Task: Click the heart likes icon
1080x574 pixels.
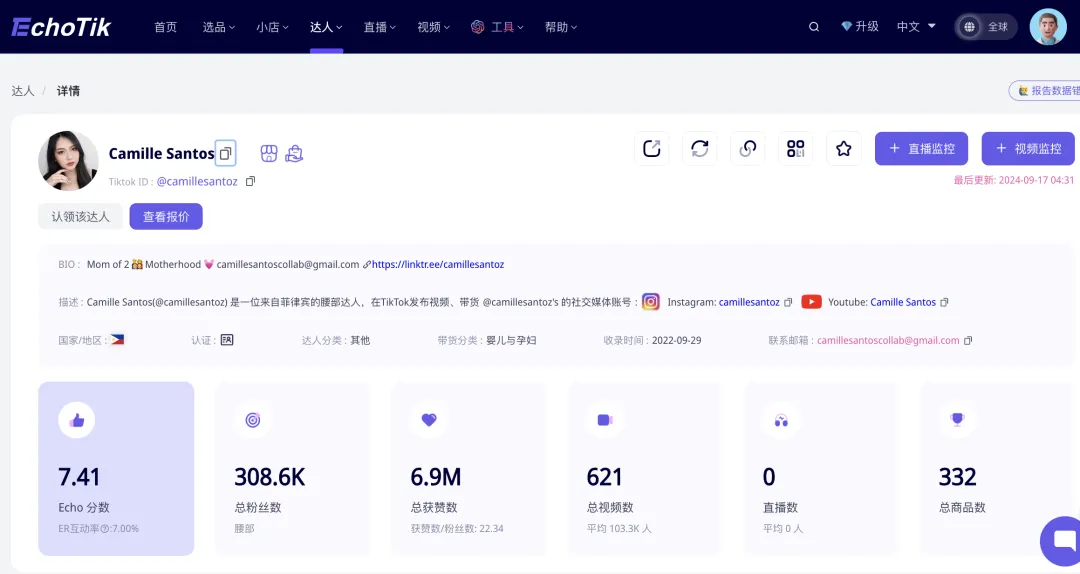Action: tap(429, 420)
